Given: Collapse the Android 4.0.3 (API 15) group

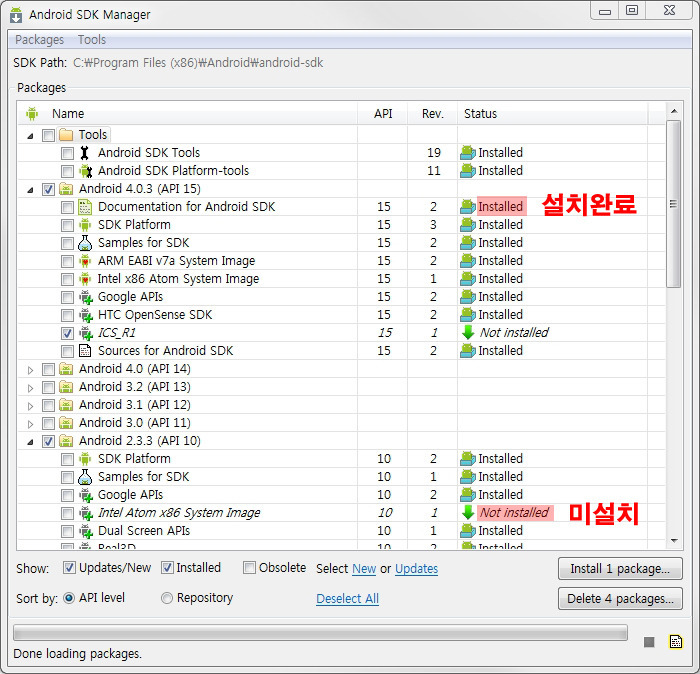Looking at the screenshot, I should (x=30, y=190).
